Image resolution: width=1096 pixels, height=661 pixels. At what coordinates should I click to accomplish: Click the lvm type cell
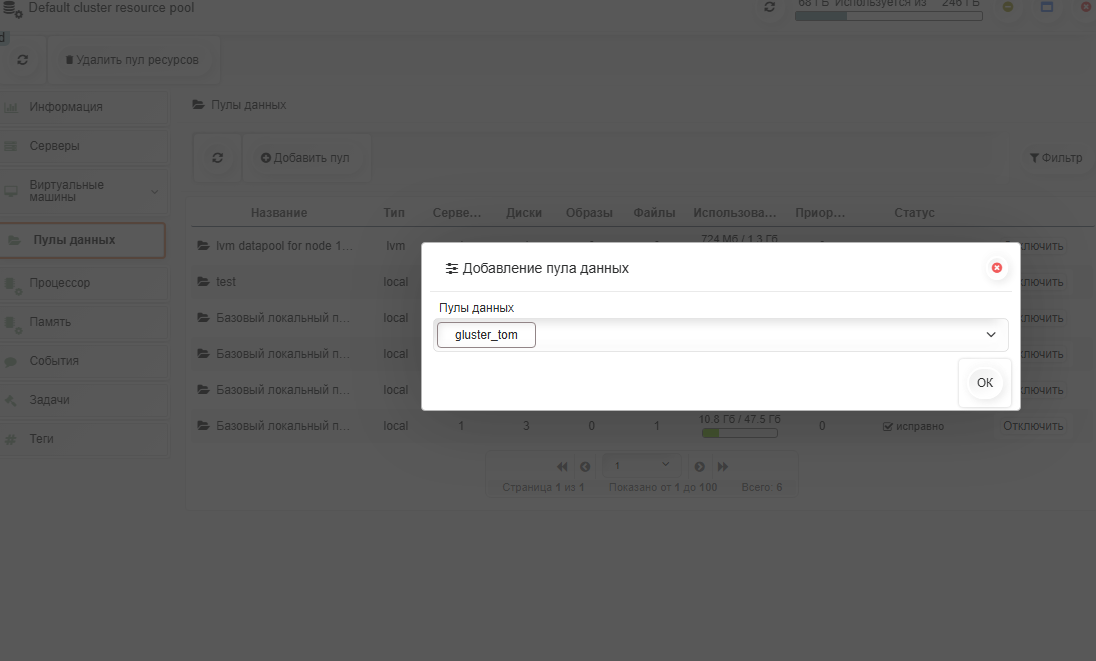[x=396, y=246]
